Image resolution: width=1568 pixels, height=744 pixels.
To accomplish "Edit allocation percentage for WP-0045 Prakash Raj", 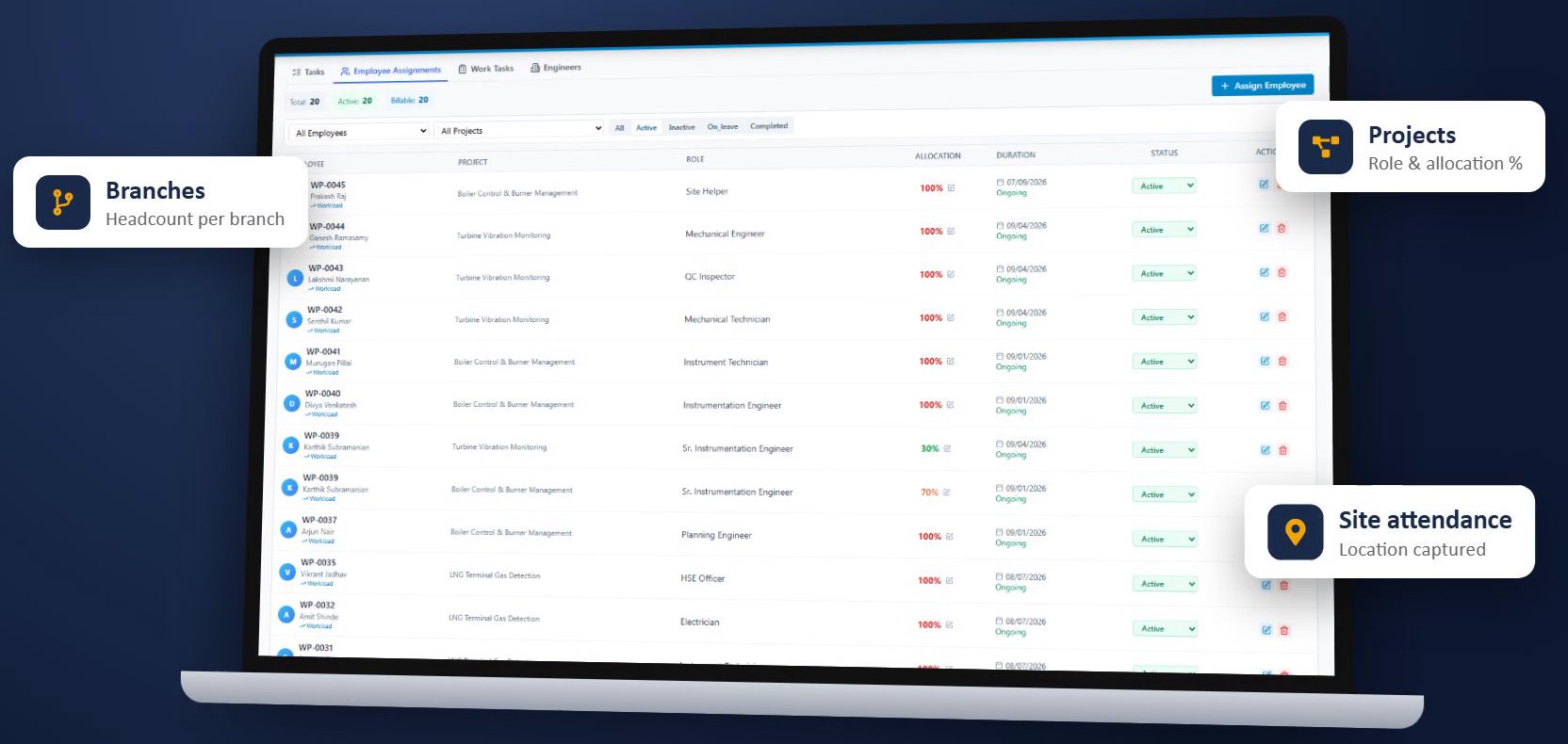I will point(951,188).
